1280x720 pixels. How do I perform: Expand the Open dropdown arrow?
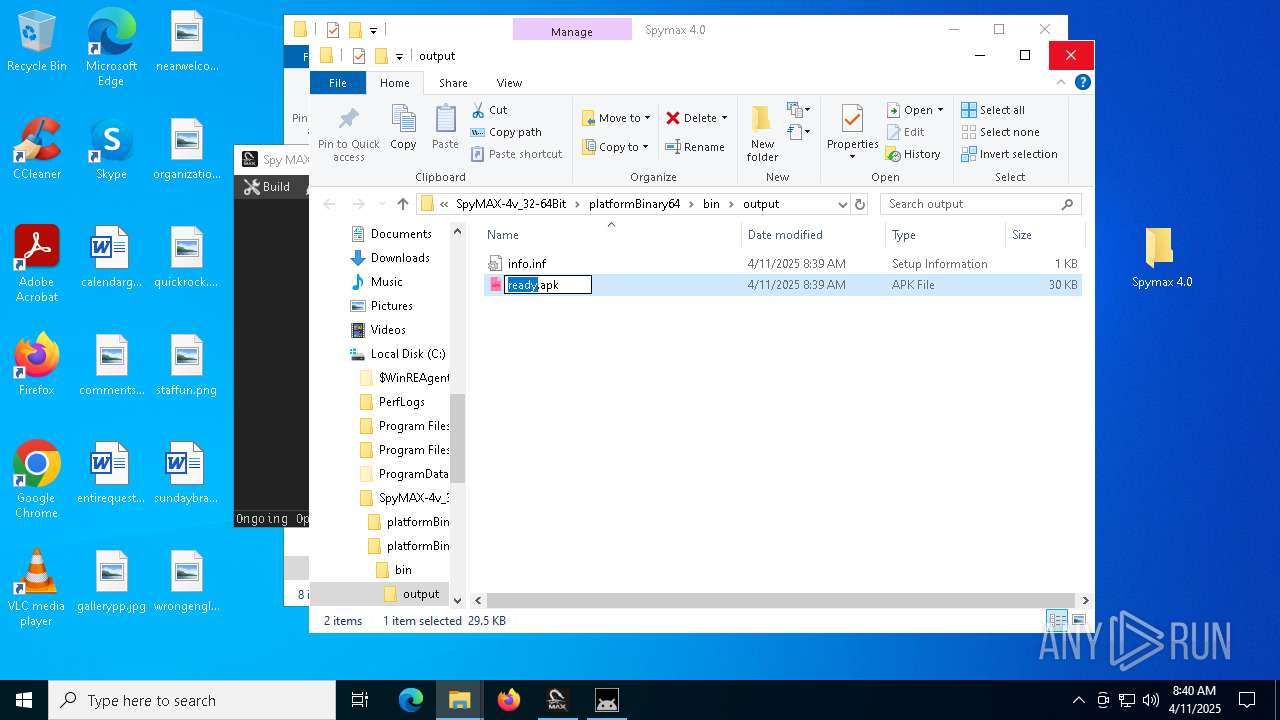(x=940, y=110)
